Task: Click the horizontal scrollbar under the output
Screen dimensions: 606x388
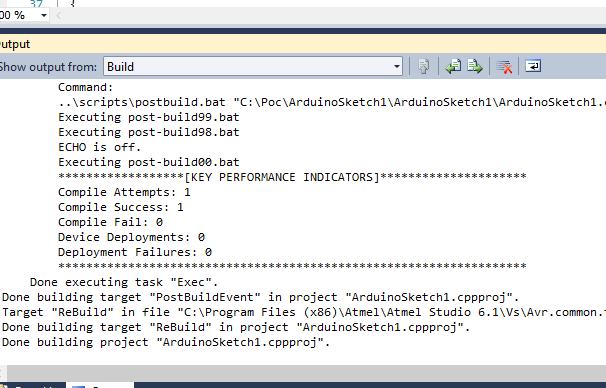Action: click(306, 373)
